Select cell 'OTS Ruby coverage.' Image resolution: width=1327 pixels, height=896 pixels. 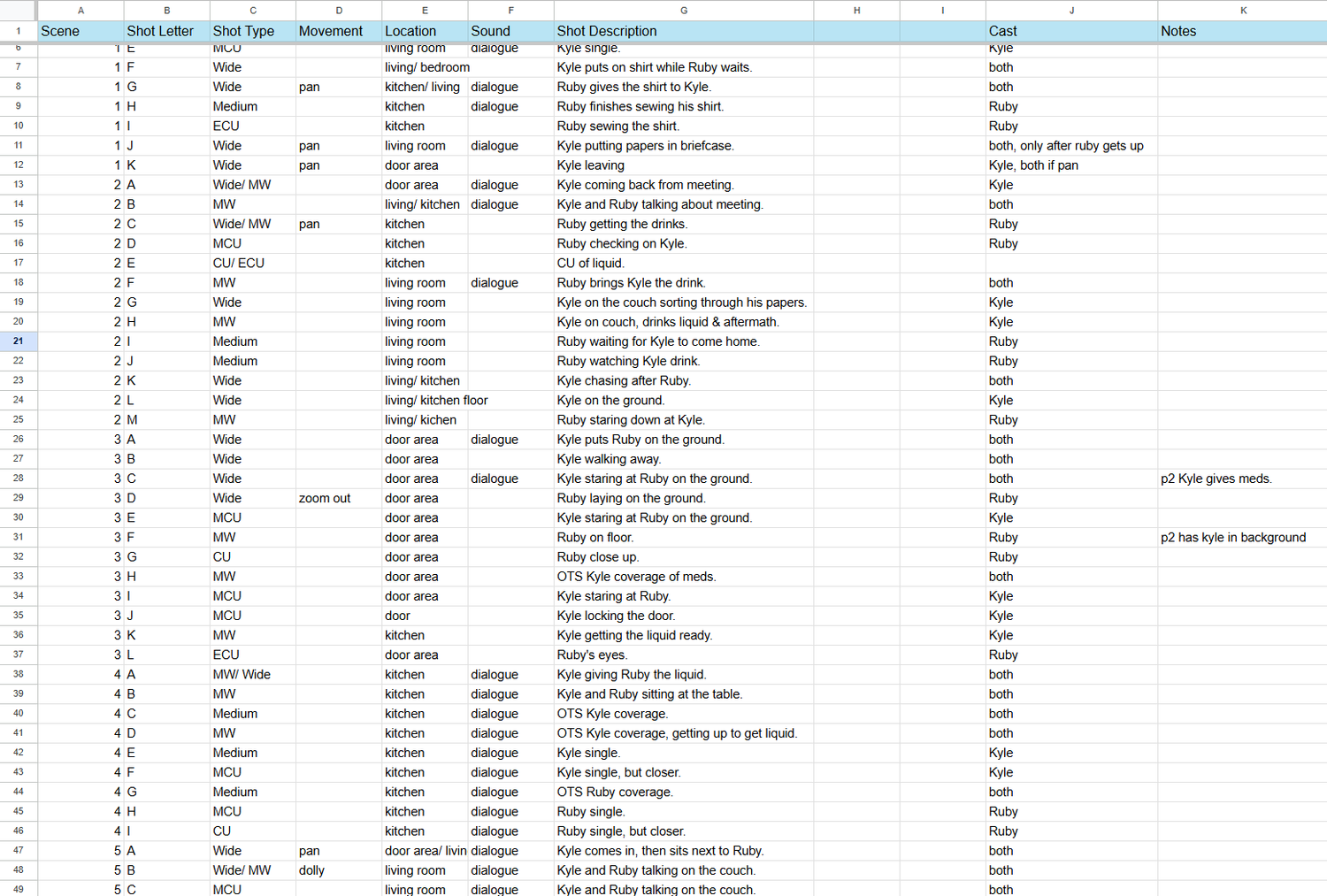coord(683,792)
